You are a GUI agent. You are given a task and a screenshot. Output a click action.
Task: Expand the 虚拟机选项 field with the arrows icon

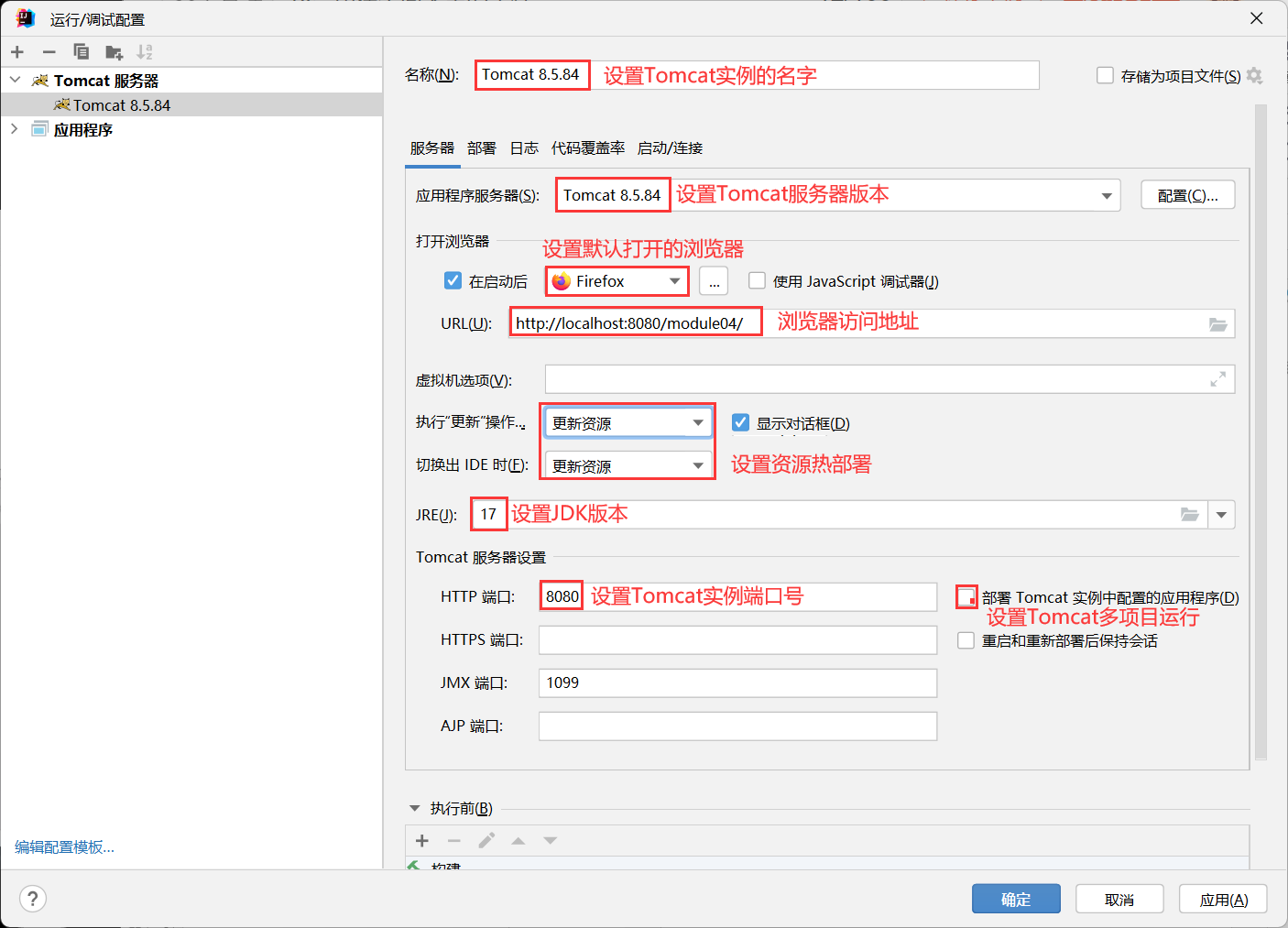click(1217, 379)
